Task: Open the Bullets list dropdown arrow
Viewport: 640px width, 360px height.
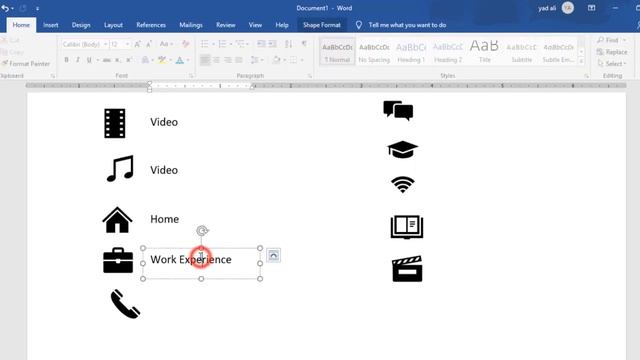Action: point(213,44)
